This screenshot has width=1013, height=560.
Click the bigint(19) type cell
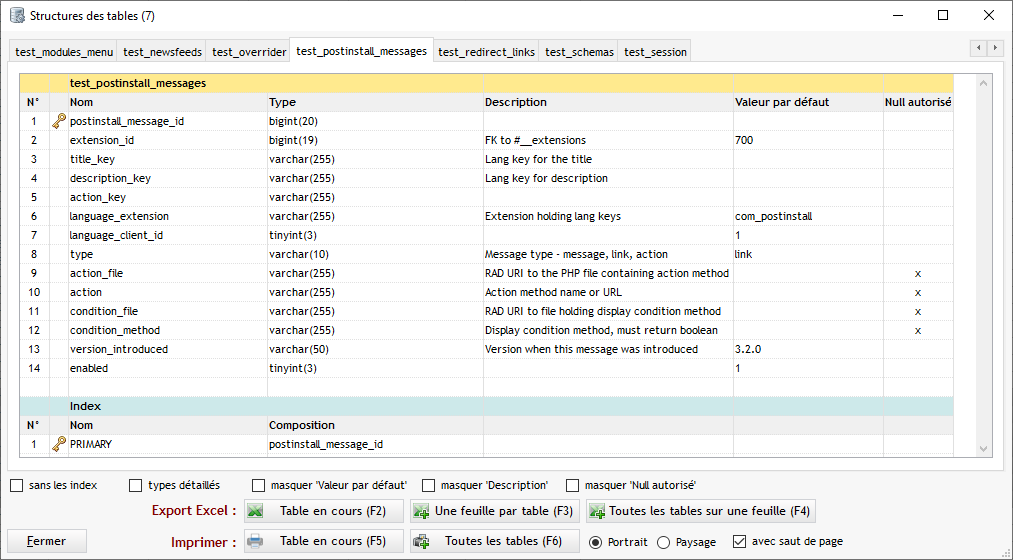click(x=375, y=140)
